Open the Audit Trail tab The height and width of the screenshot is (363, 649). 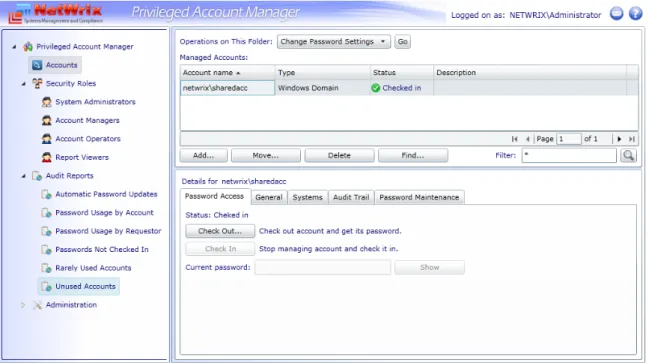coord(351,197)
